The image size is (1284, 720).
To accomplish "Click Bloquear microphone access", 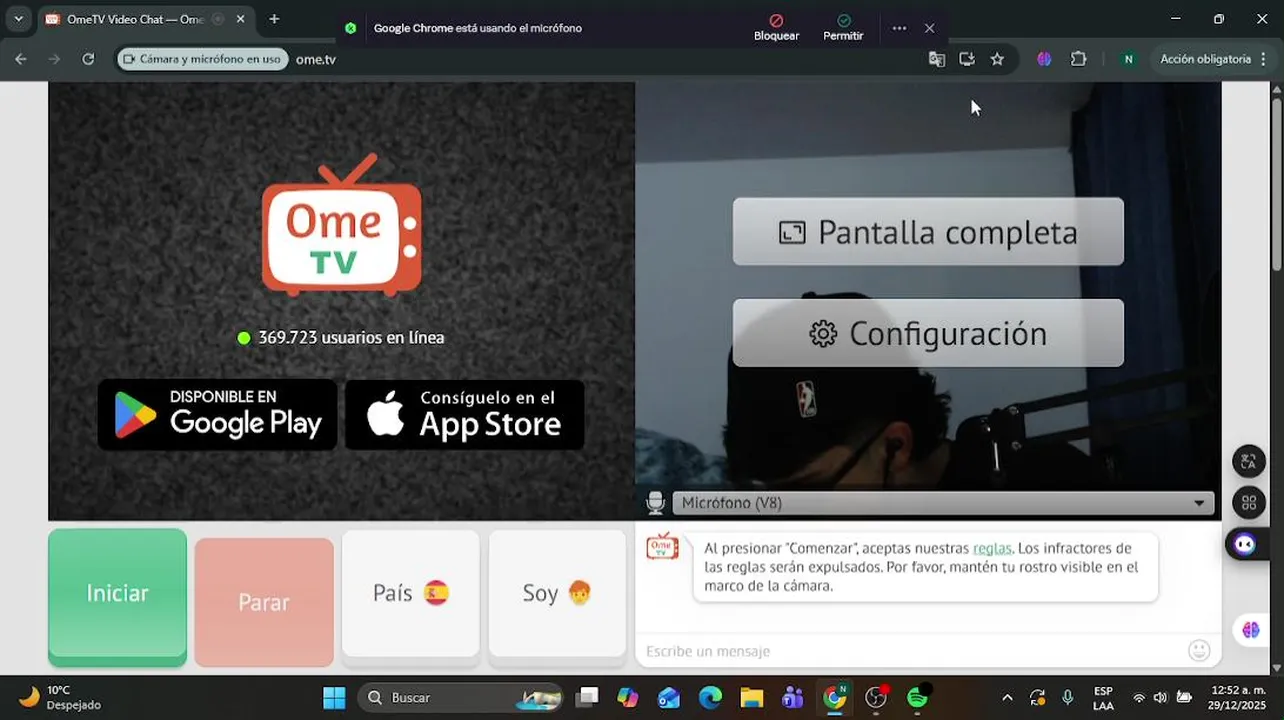I will tap(776, 28).
